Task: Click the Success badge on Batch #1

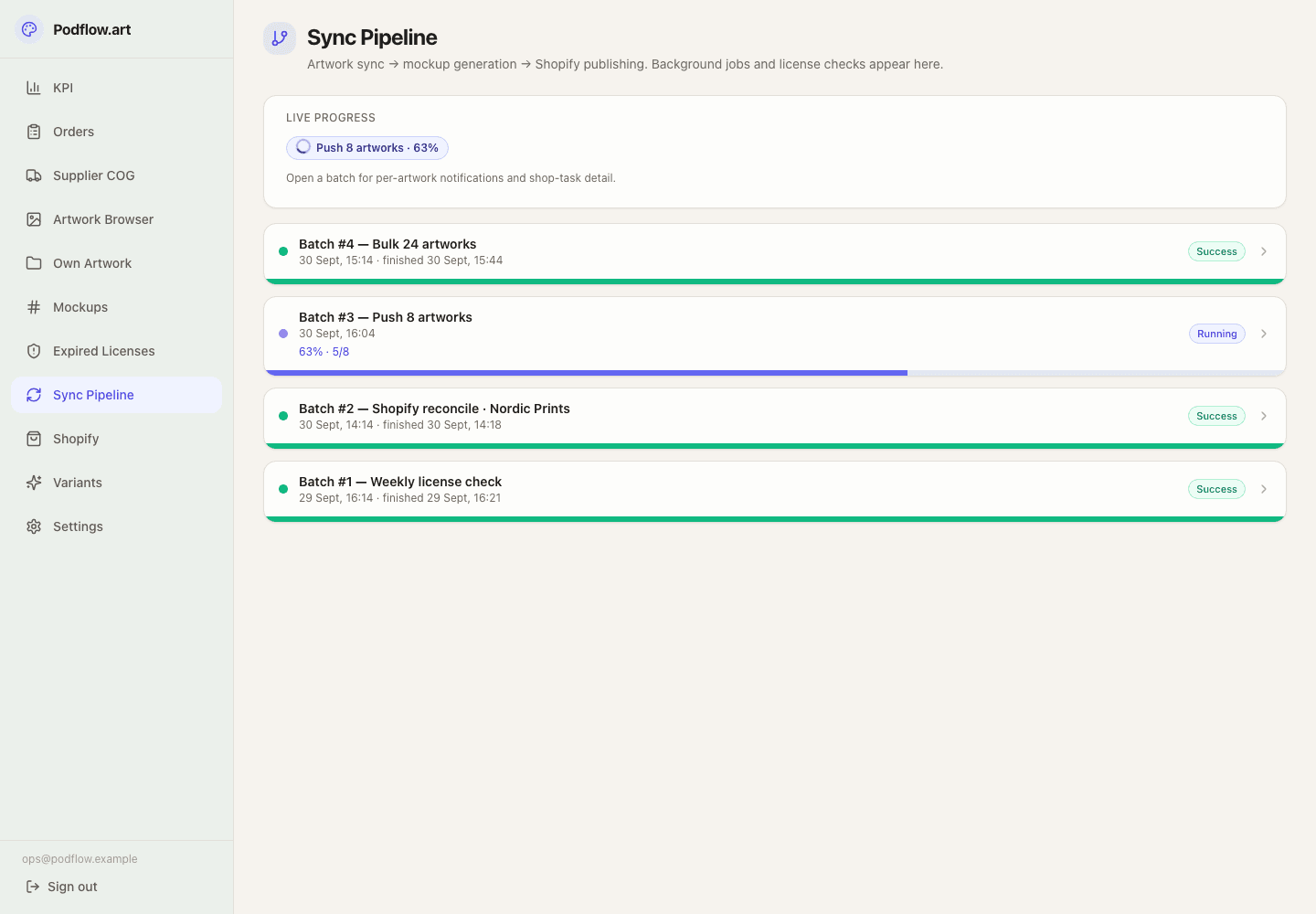Action: 1216,489
